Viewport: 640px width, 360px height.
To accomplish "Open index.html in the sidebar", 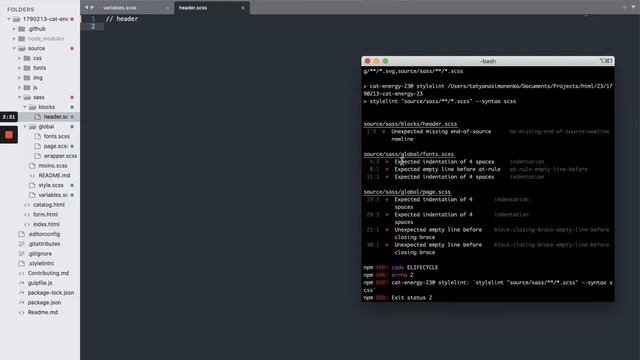I will pyautogui.click(x=46, y=224).
